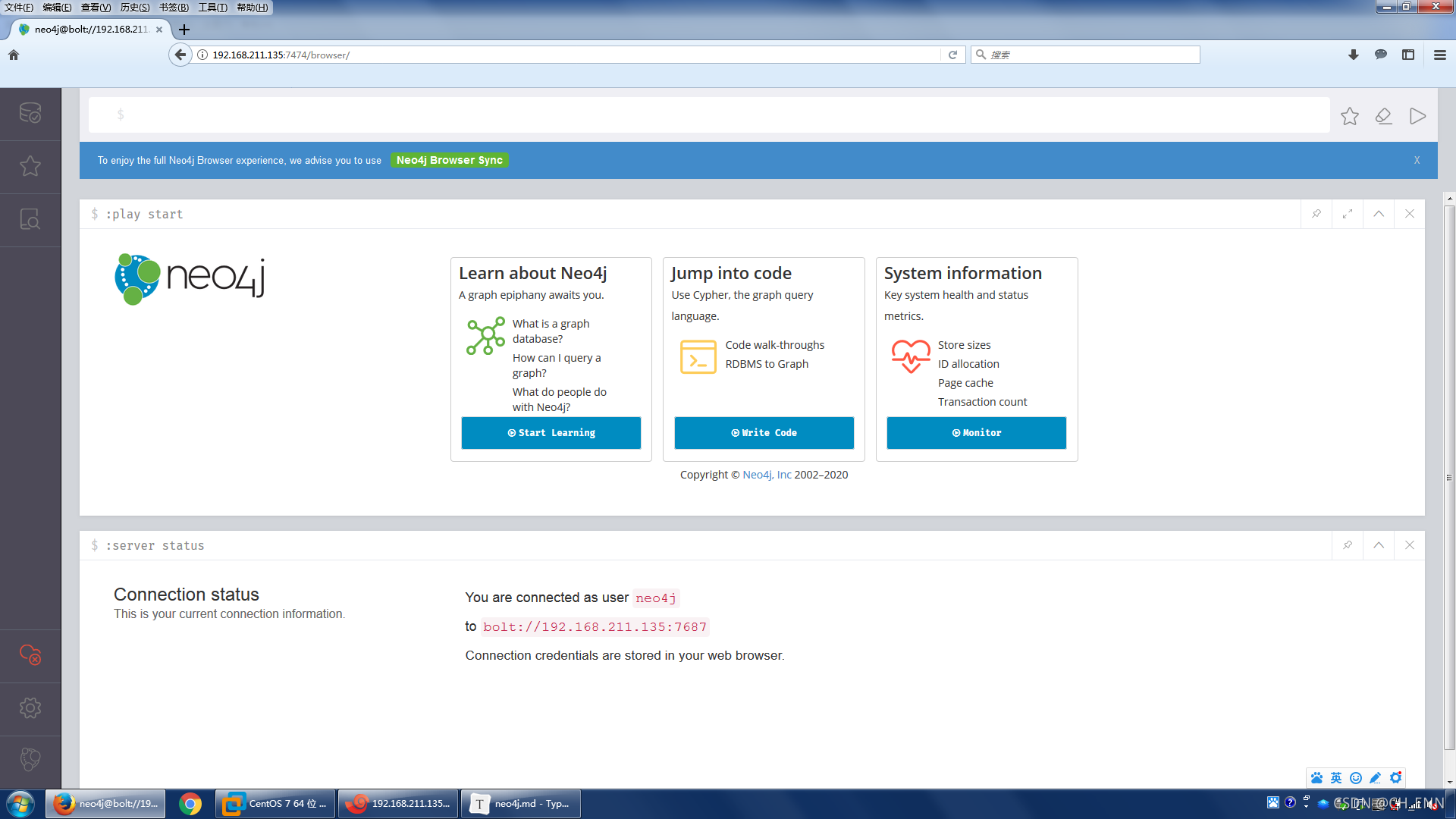This screenshot has height=819, width=1456.
Task: Pin the :server status frame
Action: 1348,545
